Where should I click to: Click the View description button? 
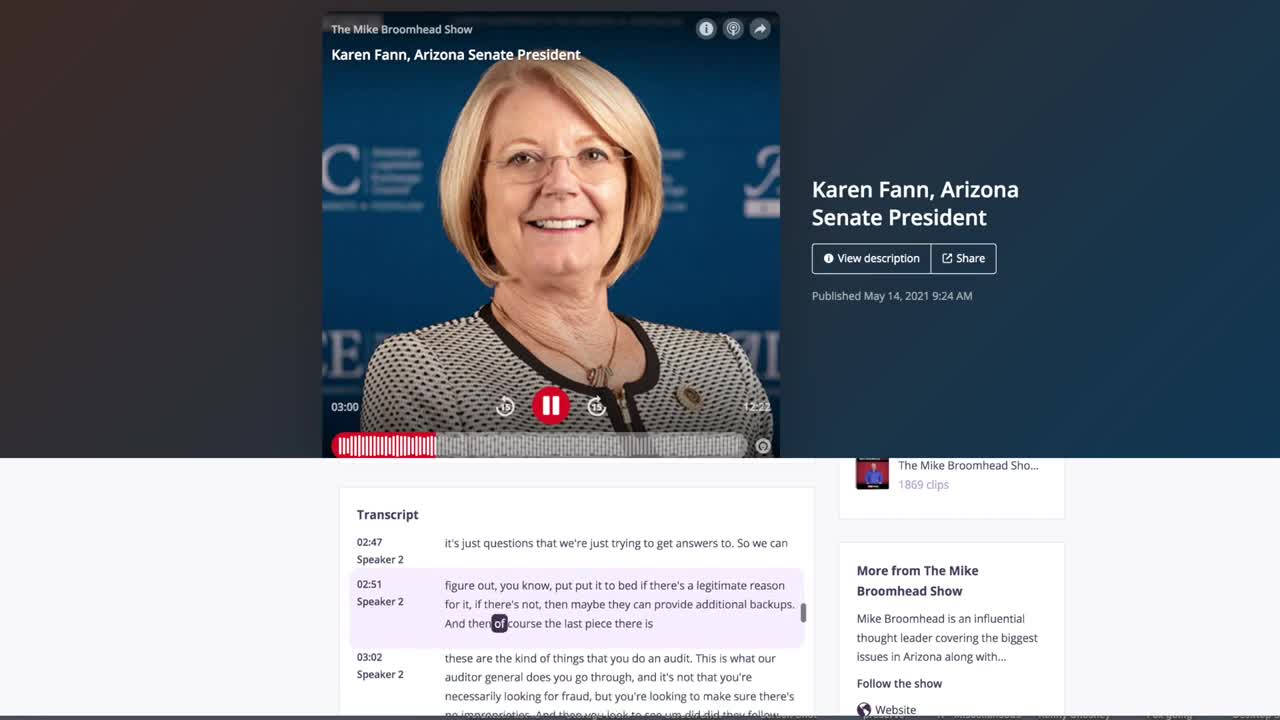click(871, 258)
